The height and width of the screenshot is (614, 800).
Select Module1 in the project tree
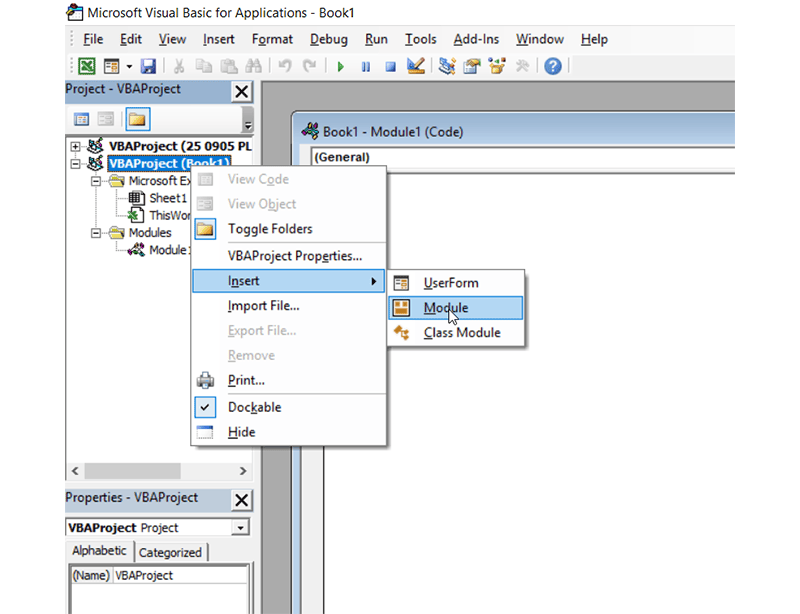(169, 250)
